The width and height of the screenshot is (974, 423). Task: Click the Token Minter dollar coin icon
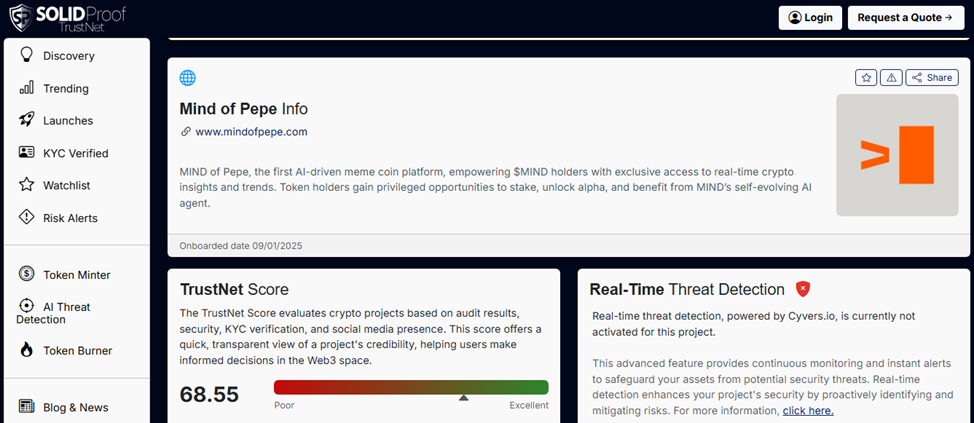26,274
